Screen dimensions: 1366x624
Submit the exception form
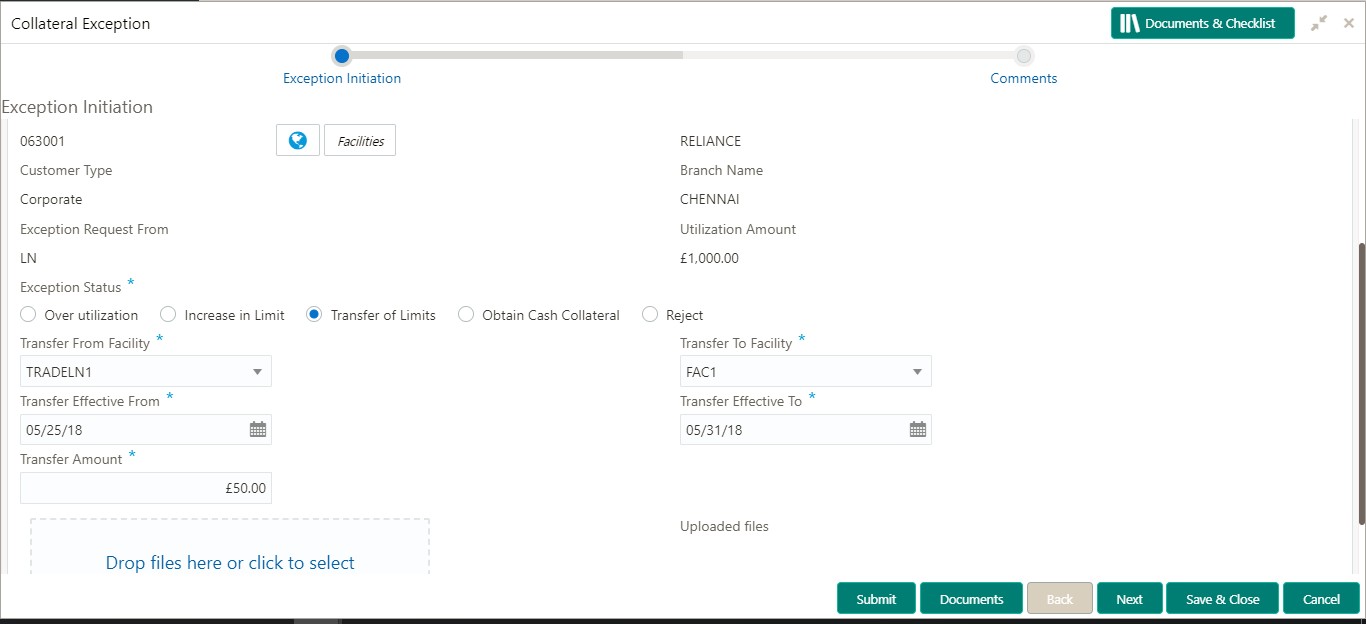click(876, 598)
